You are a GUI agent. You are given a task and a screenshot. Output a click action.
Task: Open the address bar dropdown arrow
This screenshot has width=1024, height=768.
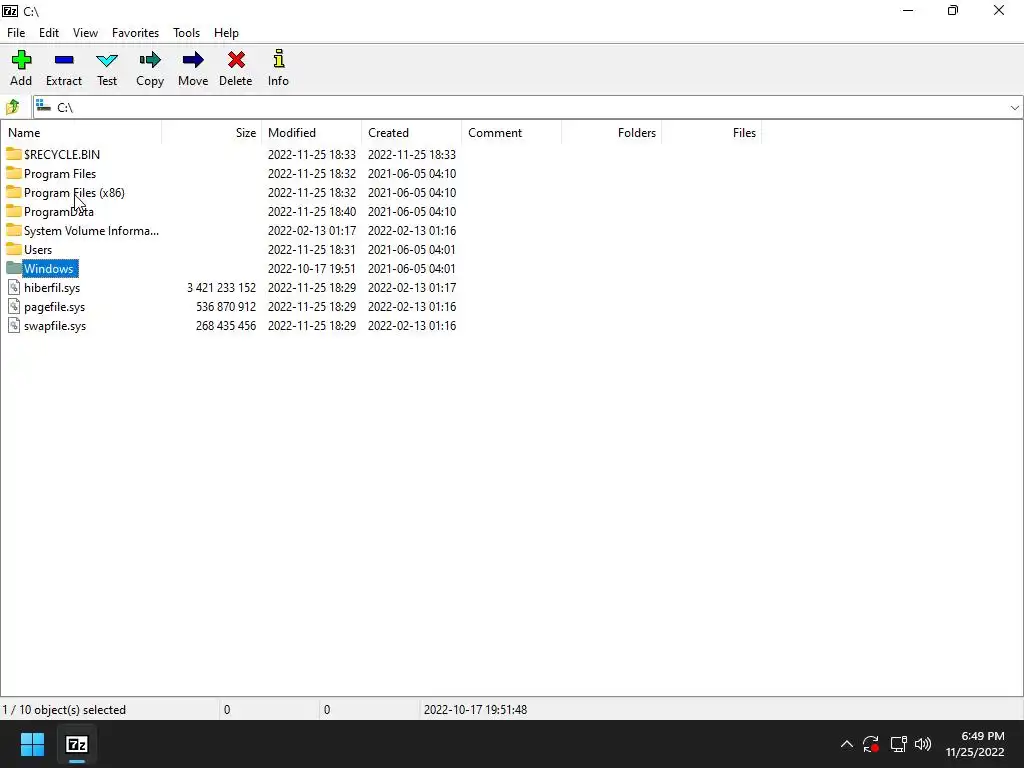(1014, 108)
